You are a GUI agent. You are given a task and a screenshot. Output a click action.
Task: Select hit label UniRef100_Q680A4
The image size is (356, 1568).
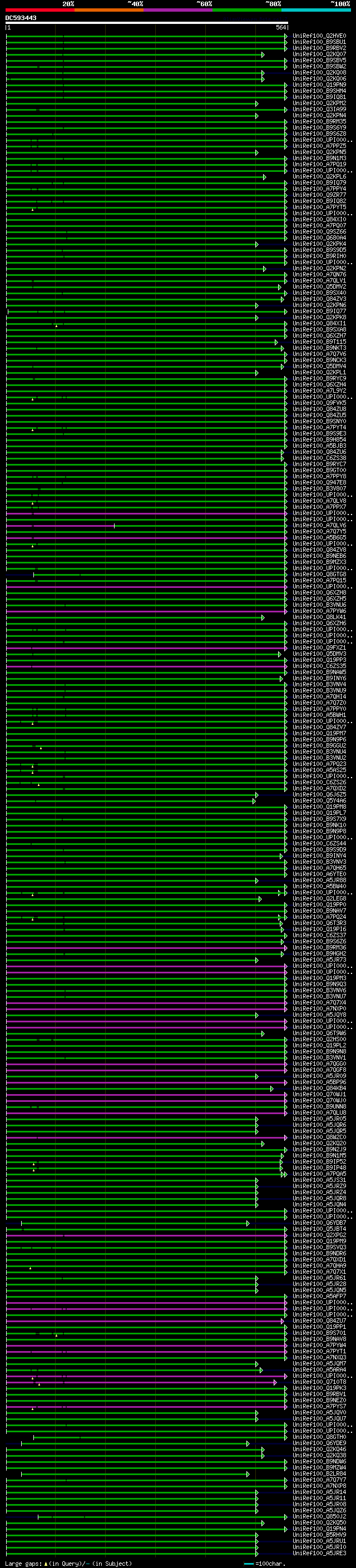[319, 238]
